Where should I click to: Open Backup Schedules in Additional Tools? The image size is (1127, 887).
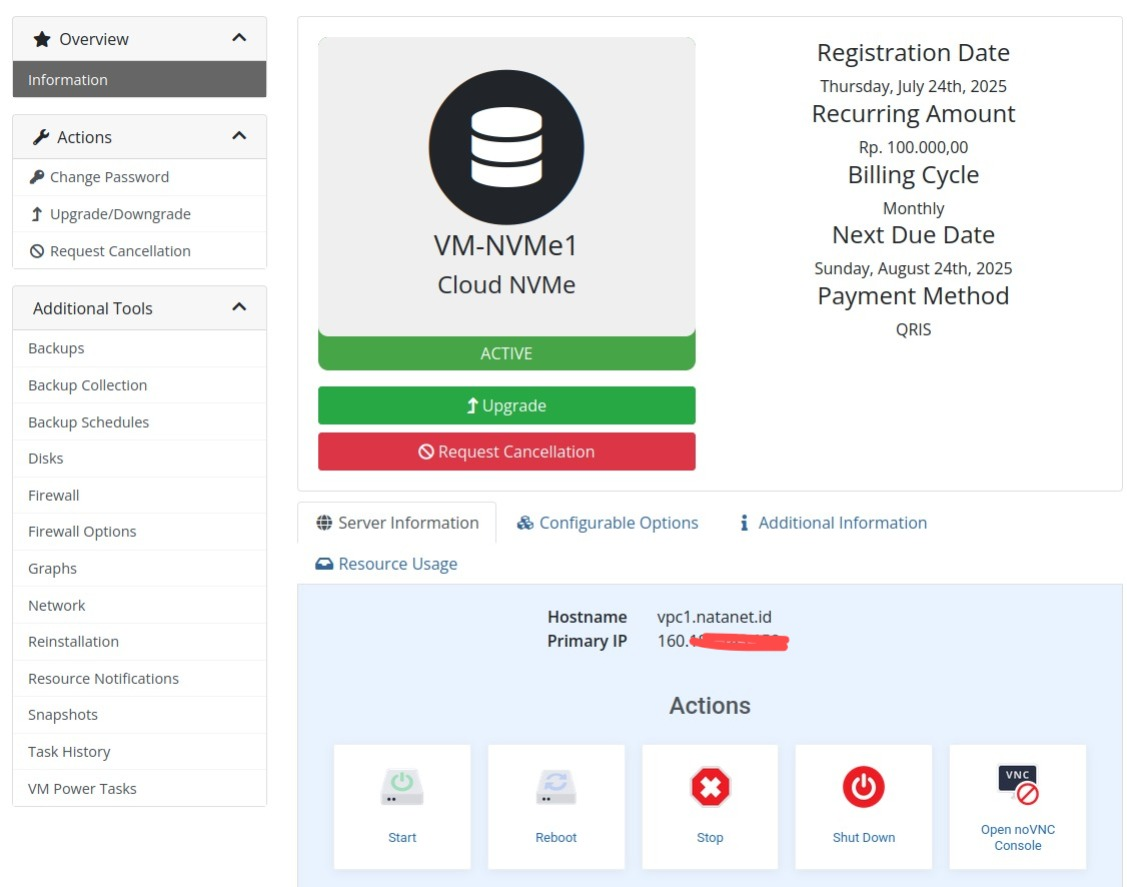pos(139,422)
